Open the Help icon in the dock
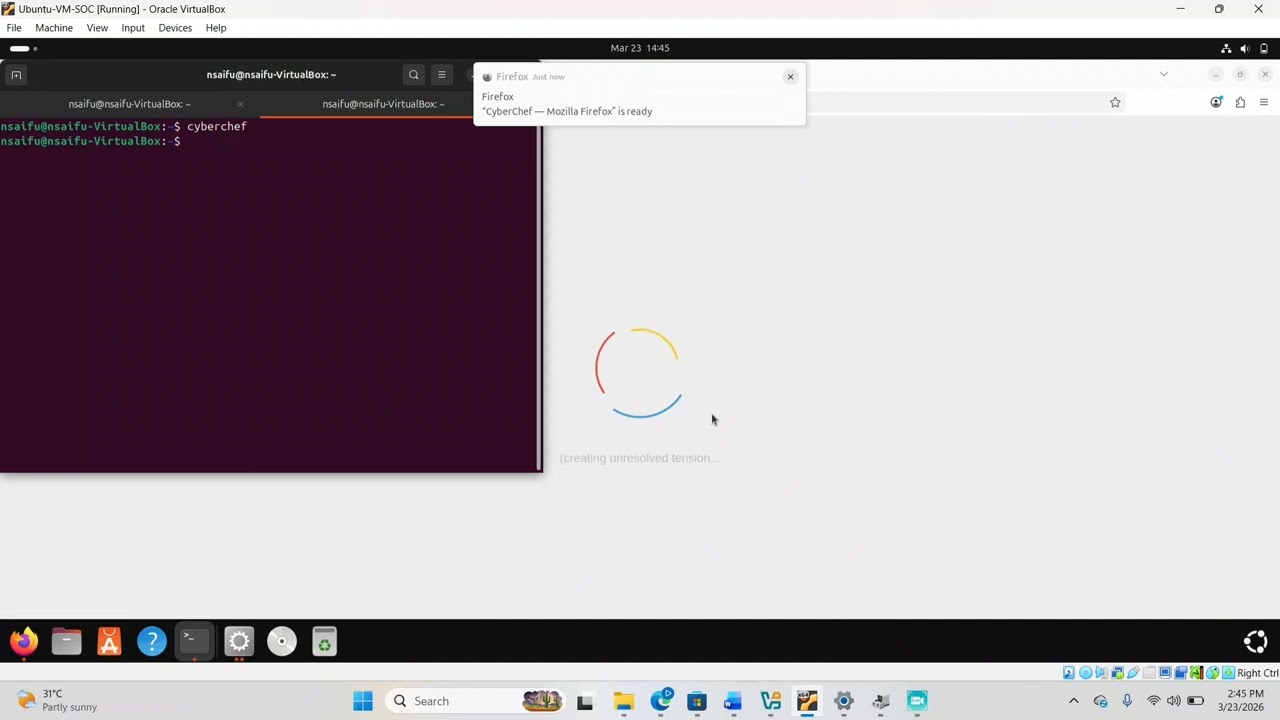 tap(152, 641)
